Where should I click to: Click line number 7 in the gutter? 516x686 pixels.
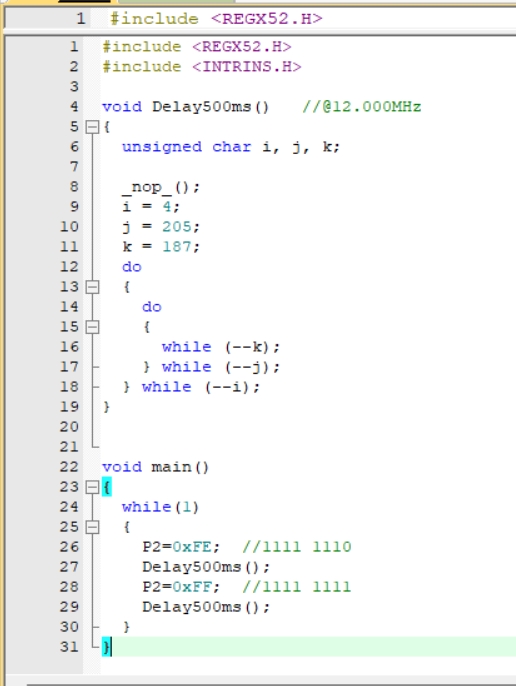pyautogui.click(x=74, y=167)
